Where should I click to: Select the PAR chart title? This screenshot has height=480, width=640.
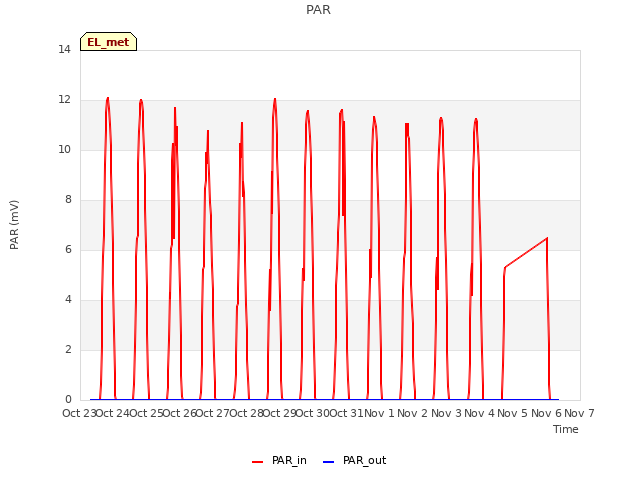point(318,9)
